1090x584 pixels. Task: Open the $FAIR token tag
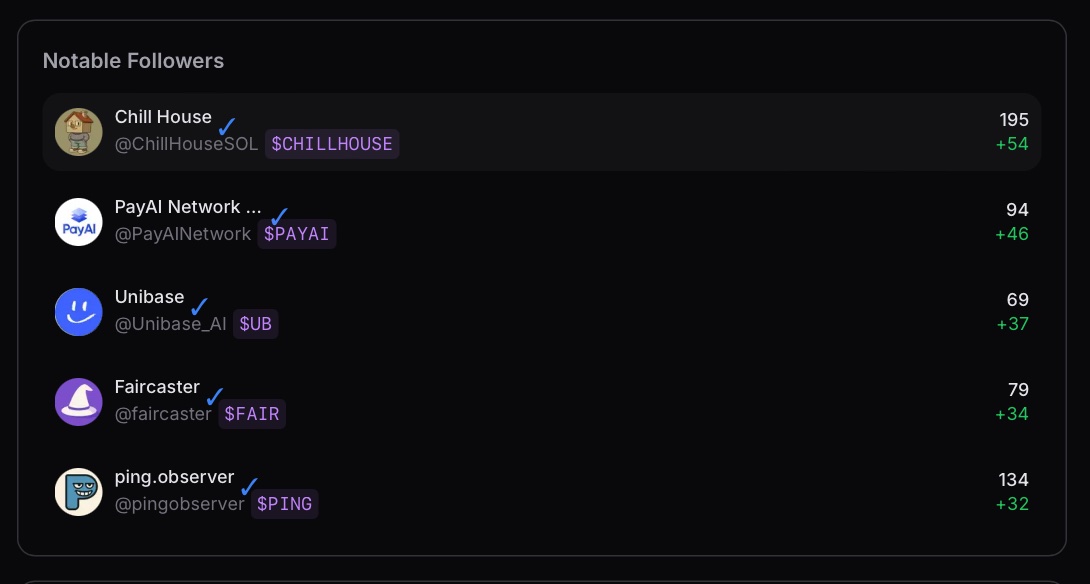pos(252,414)
